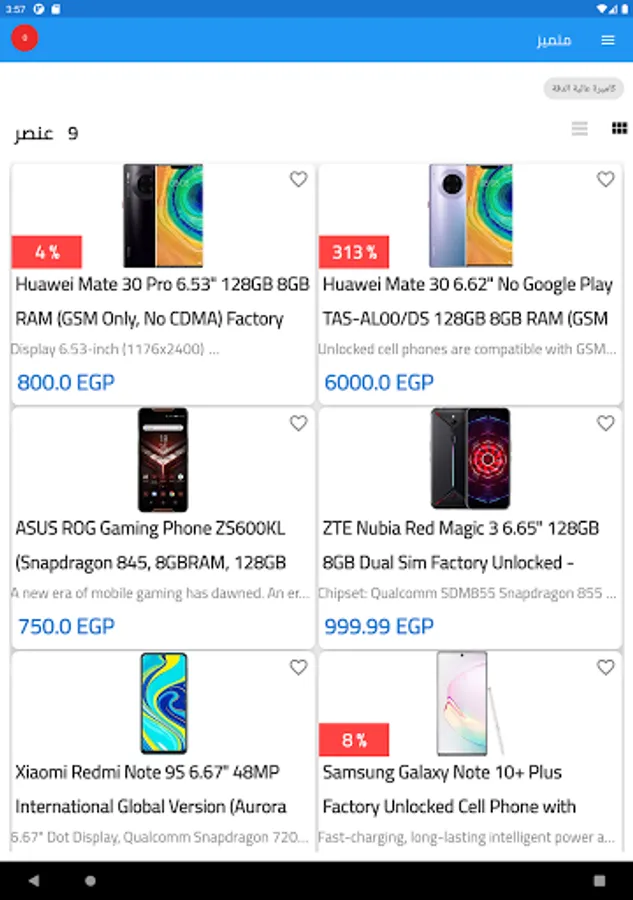
Task: Tap the 313 % discount badge
Action: pos(354,251)
